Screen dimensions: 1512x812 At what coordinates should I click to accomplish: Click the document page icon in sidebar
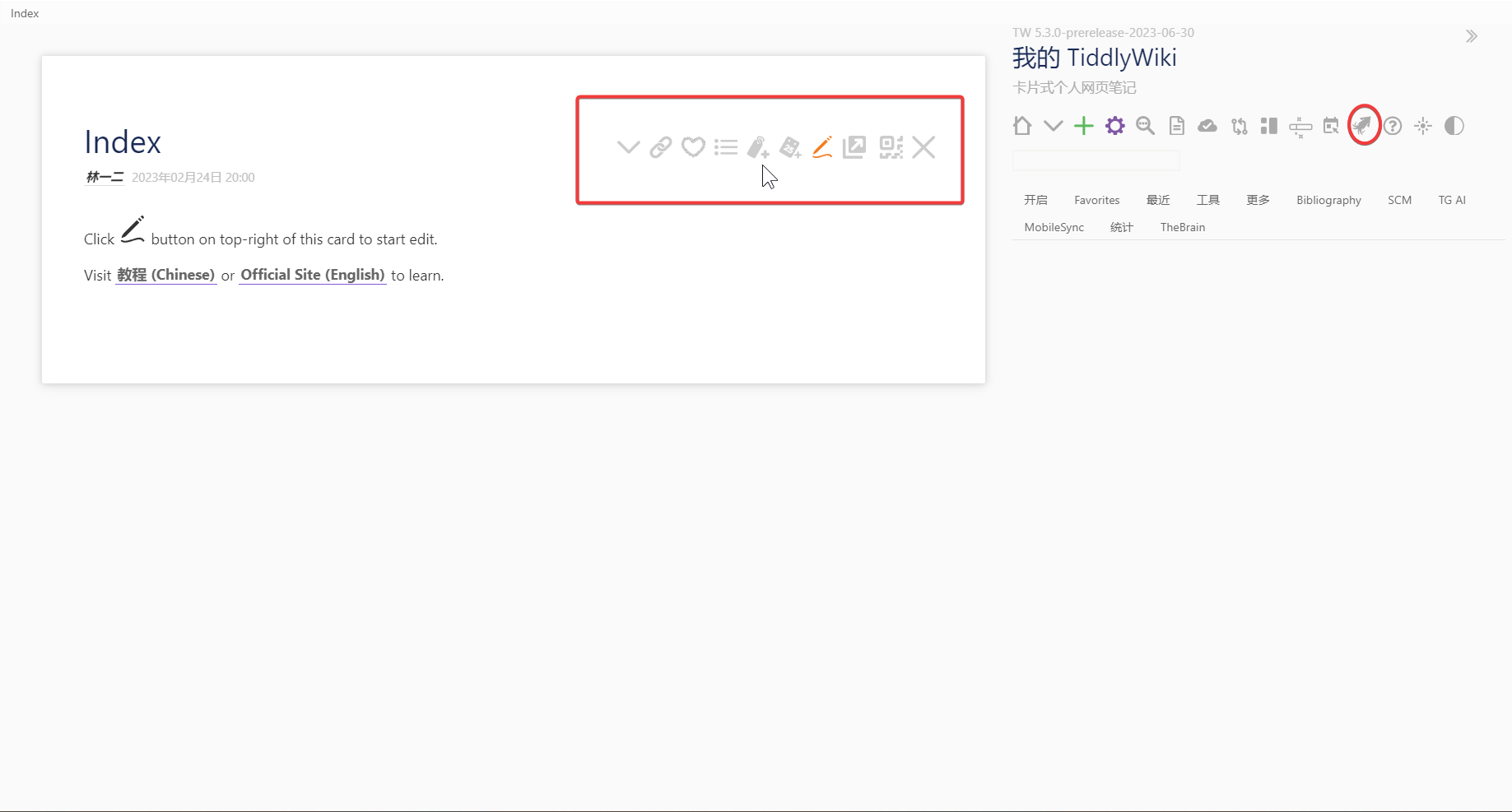tap(1177, 126)
